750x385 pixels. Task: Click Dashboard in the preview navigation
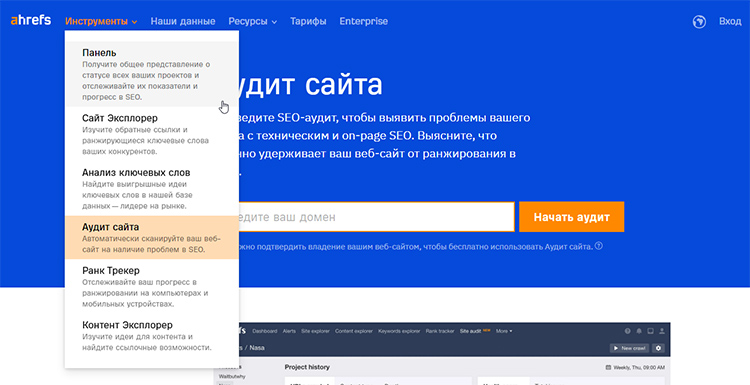265,331
